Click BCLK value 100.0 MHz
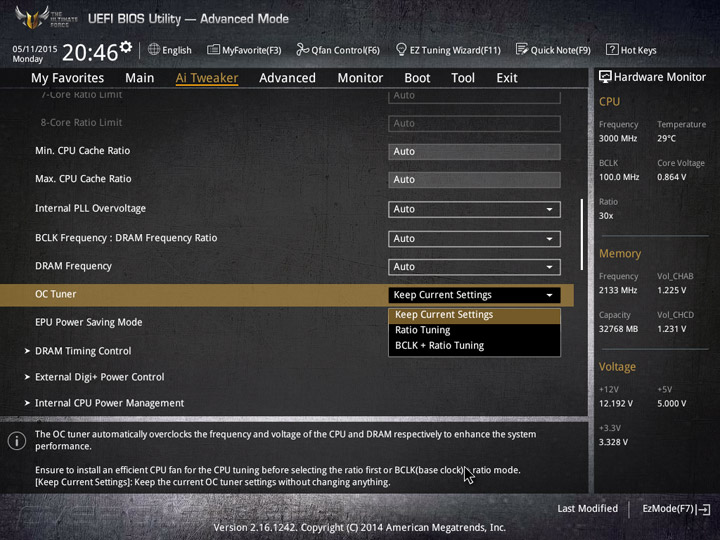This screenshot has height=540, width=720. (619, 177)
